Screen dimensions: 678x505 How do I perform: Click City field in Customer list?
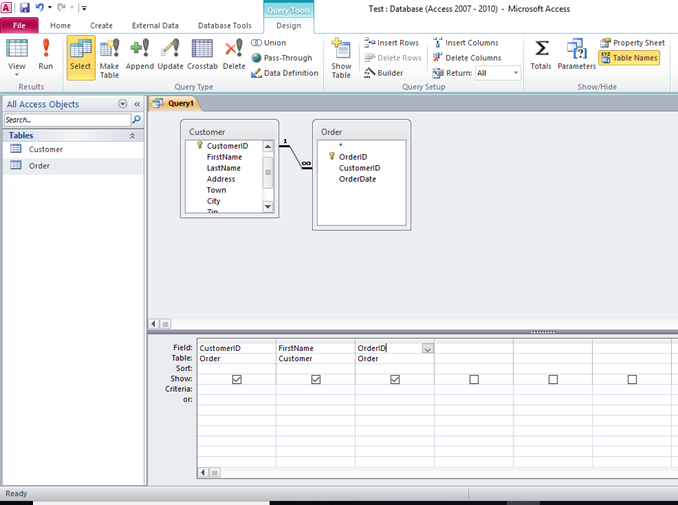pos(213,201)
